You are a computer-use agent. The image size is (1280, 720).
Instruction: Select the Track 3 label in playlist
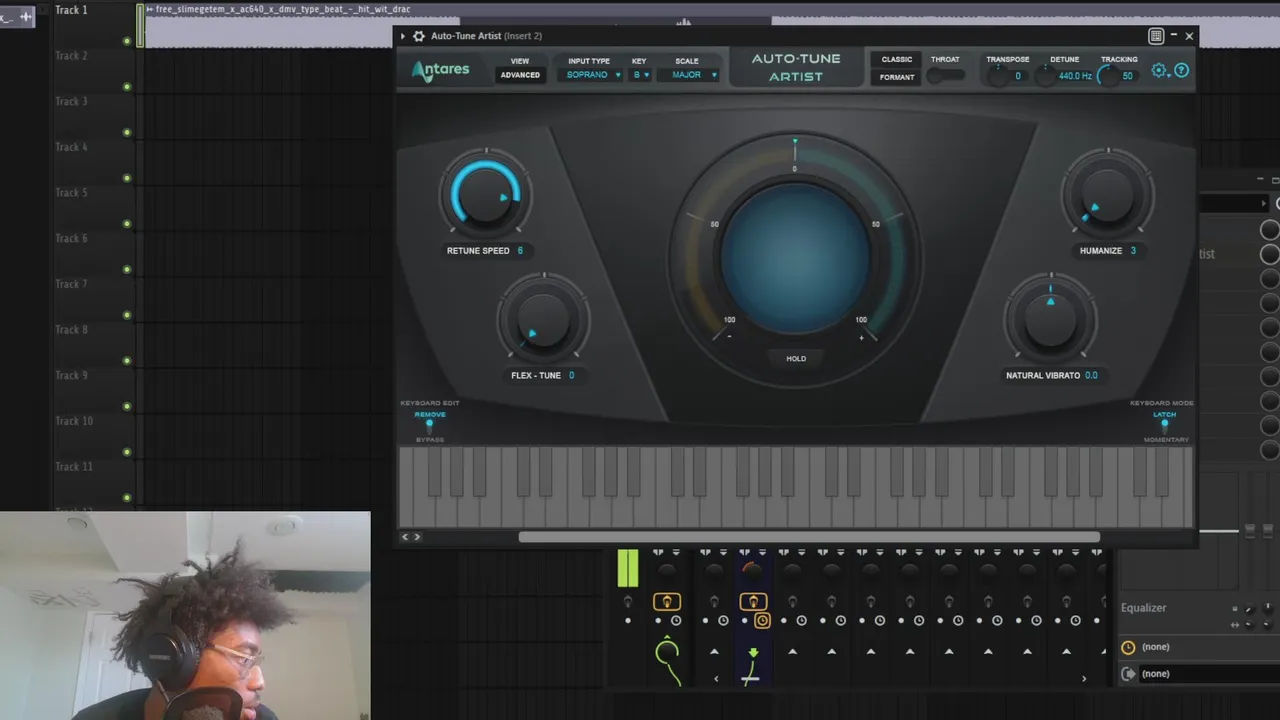(71, 101)
